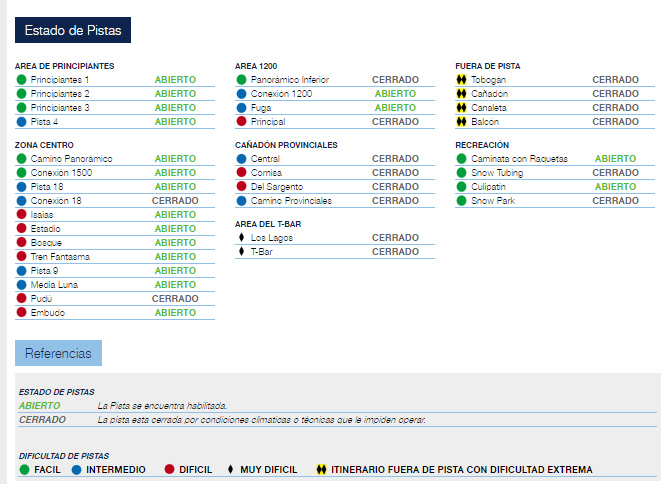The image size is (662, 484).
Task: Click the green icon next to Snow Tubing
Action: point(461,173)
